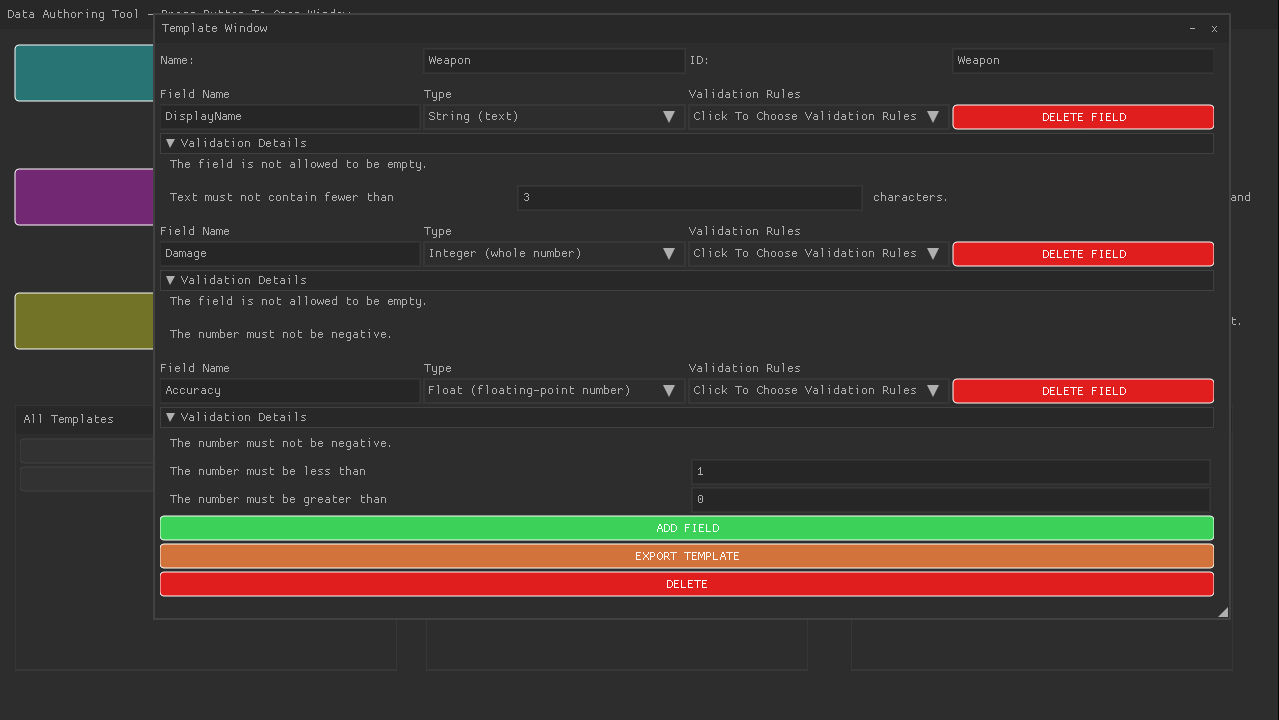Open the Accuracy Type dropdown
The height and width of the screenshot is (720, 1279).
(553, 390)
